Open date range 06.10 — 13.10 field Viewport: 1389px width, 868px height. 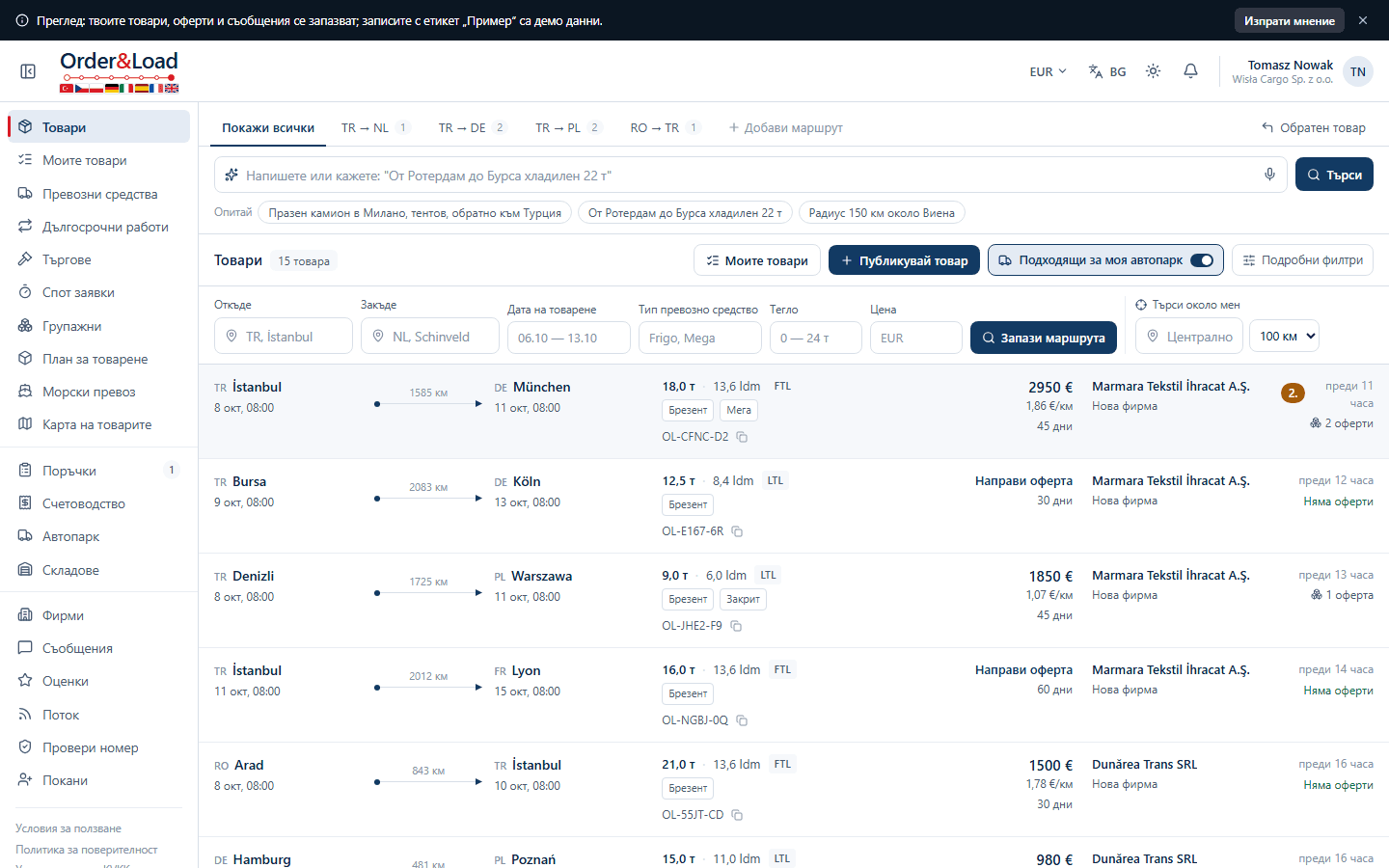(x=568, y=338)
